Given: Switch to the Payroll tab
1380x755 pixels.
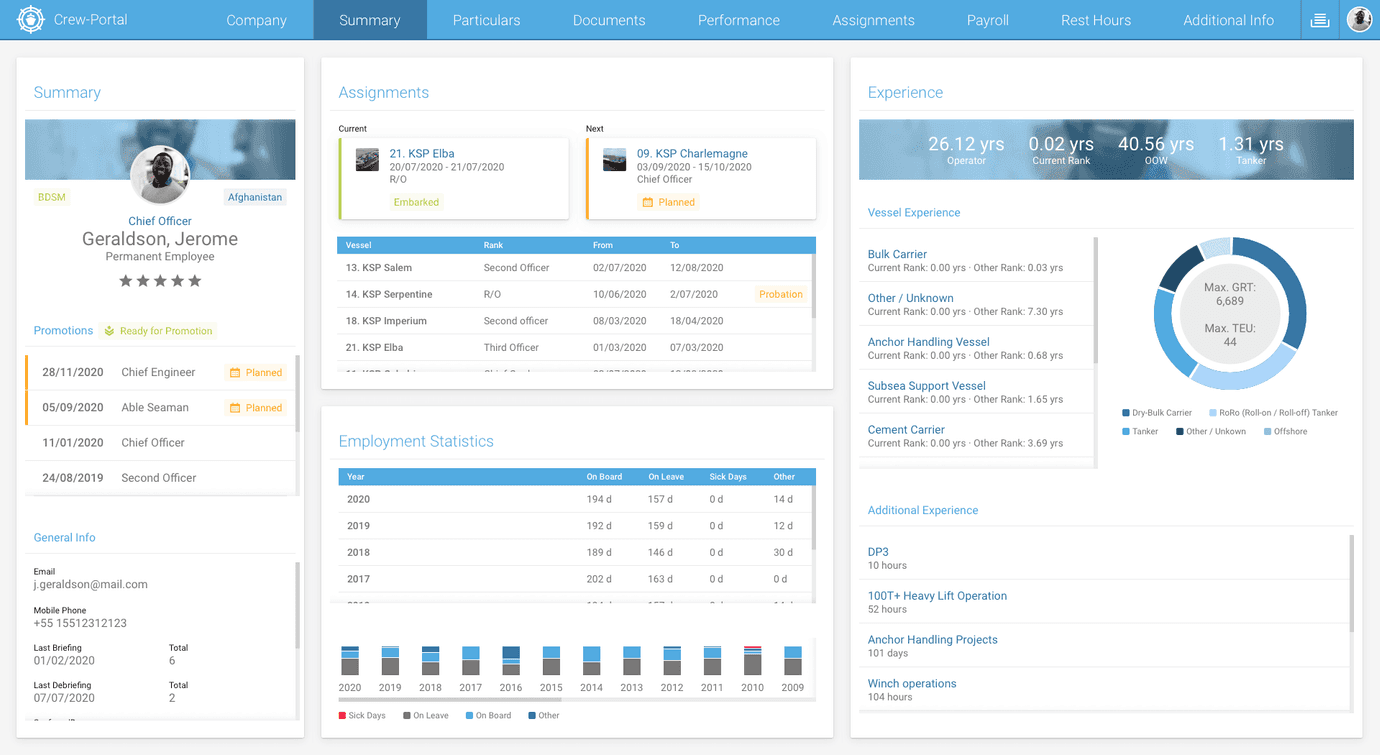Looking at the screenshot, I should (987, 20).
